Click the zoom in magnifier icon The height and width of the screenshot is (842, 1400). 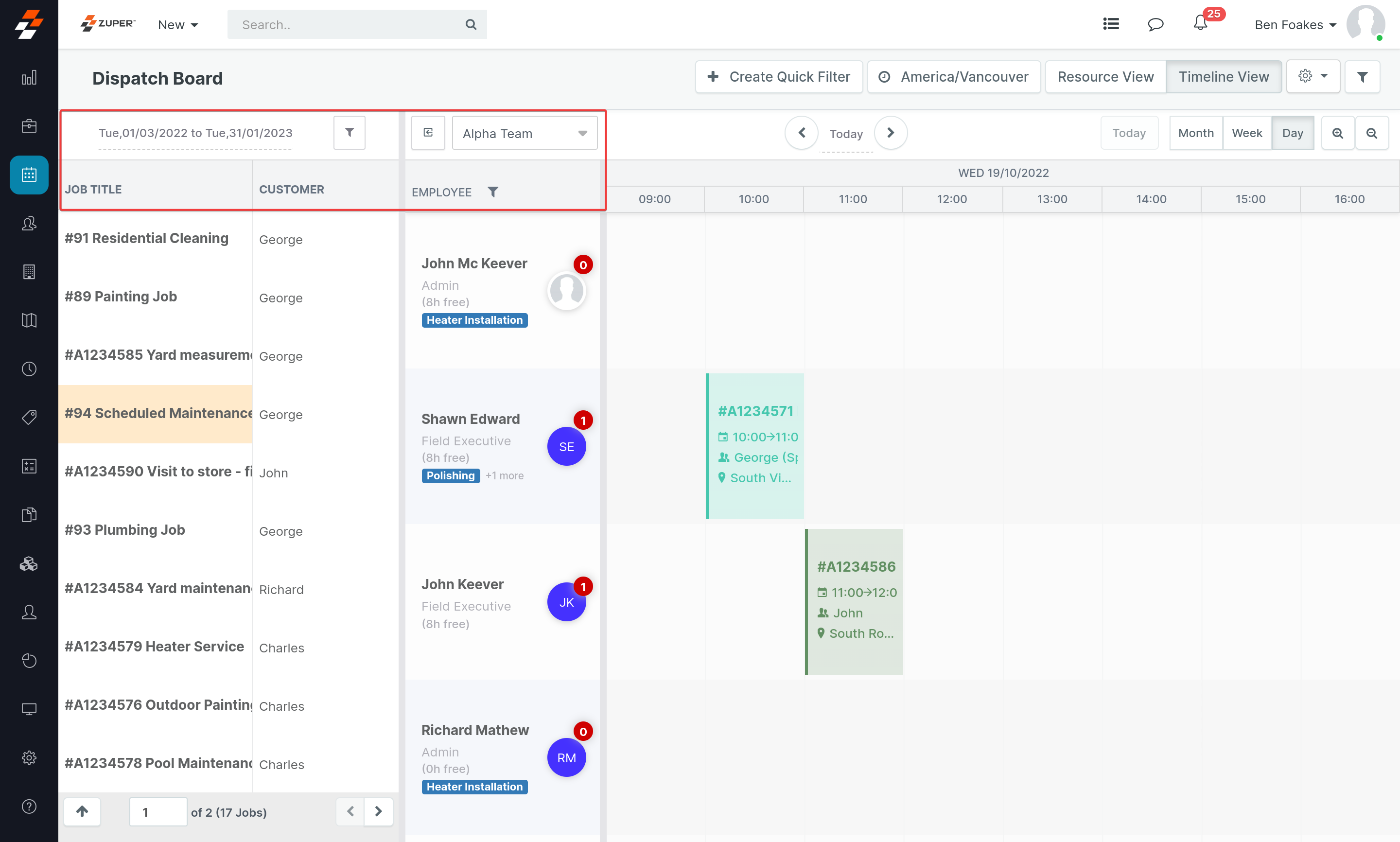point(1337,133)
